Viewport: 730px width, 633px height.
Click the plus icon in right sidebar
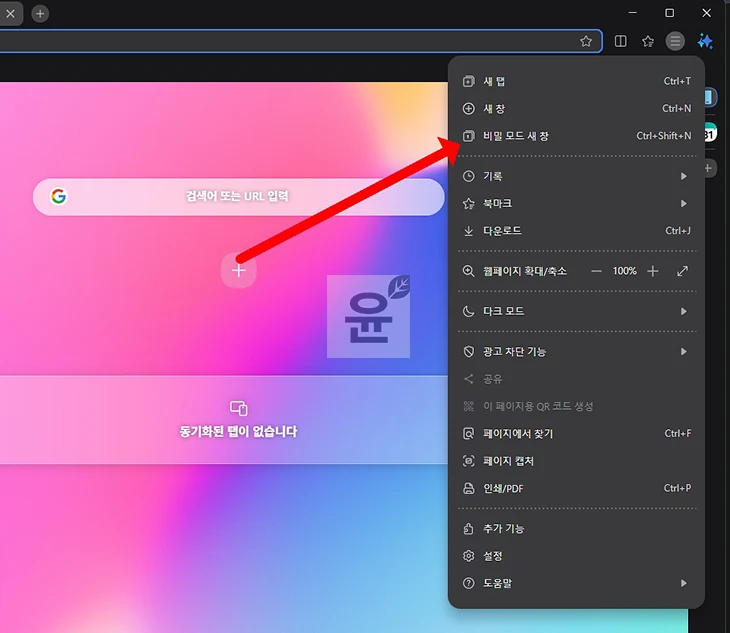tap(708, 168)
